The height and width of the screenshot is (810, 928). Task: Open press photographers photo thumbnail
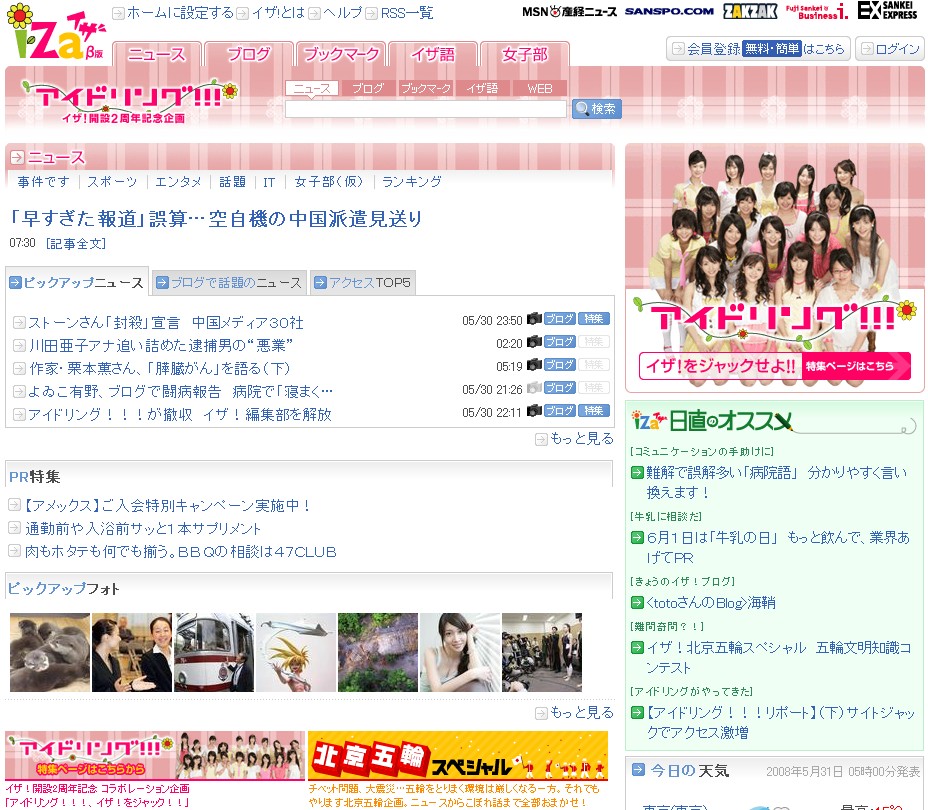(542, 653)
